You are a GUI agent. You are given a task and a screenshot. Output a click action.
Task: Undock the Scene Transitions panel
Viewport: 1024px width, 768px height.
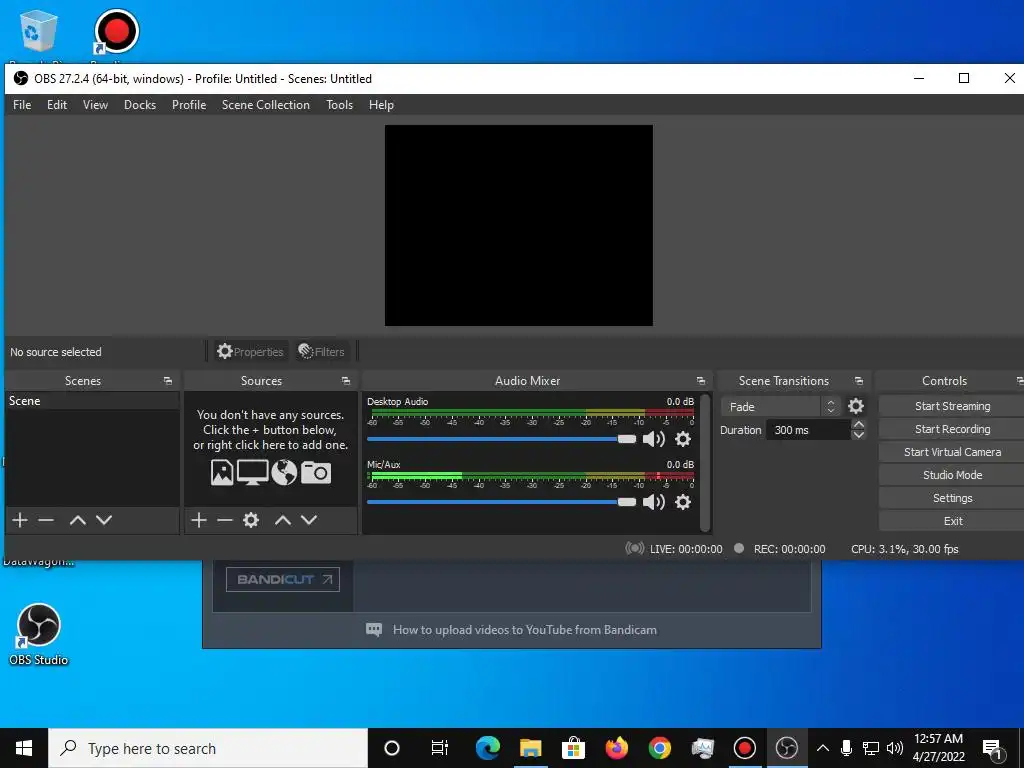(x=859, y=381)
